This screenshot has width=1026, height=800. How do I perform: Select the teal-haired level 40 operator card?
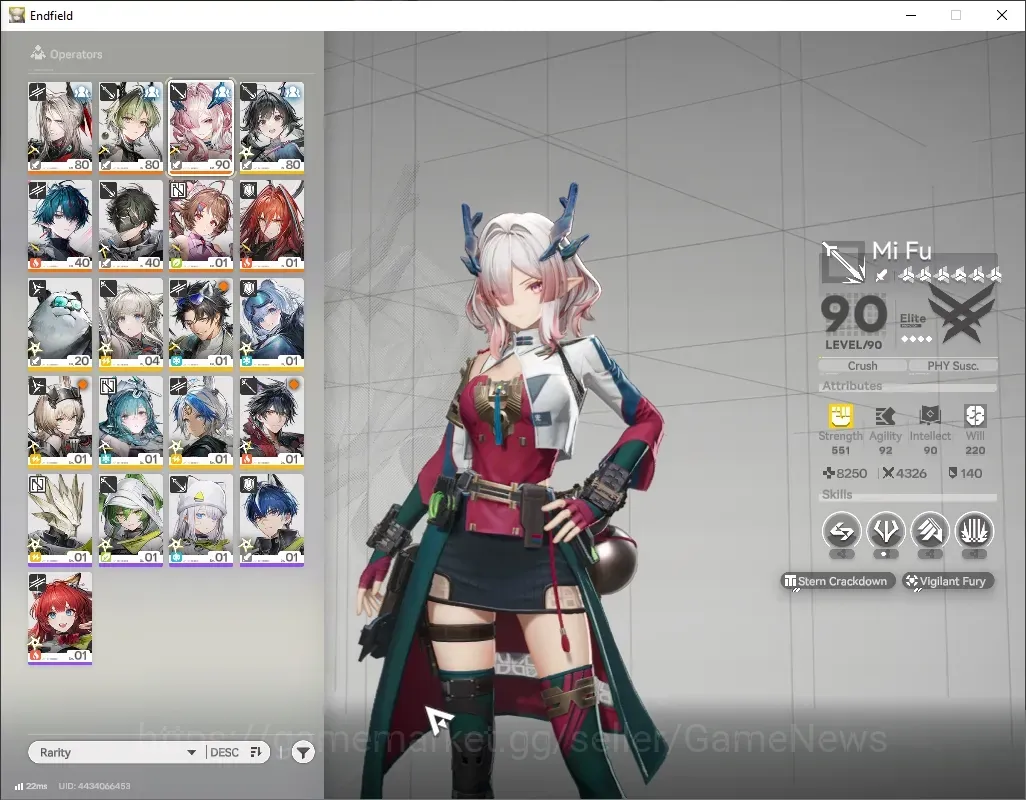60,226
